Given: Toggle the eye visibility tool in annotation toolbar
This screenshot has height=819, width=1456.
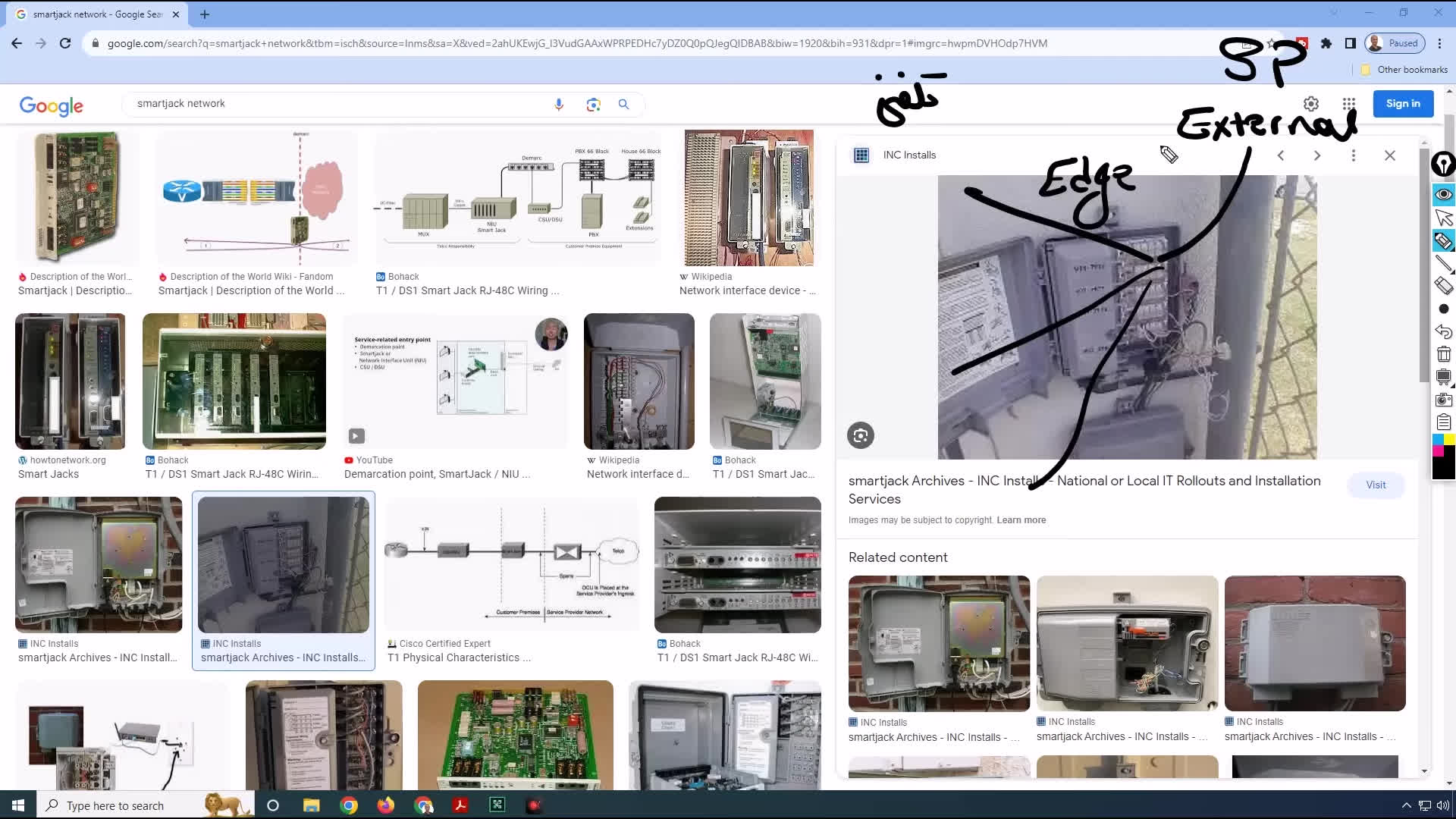Looking at the screenshot, I should pos(1443,195).
